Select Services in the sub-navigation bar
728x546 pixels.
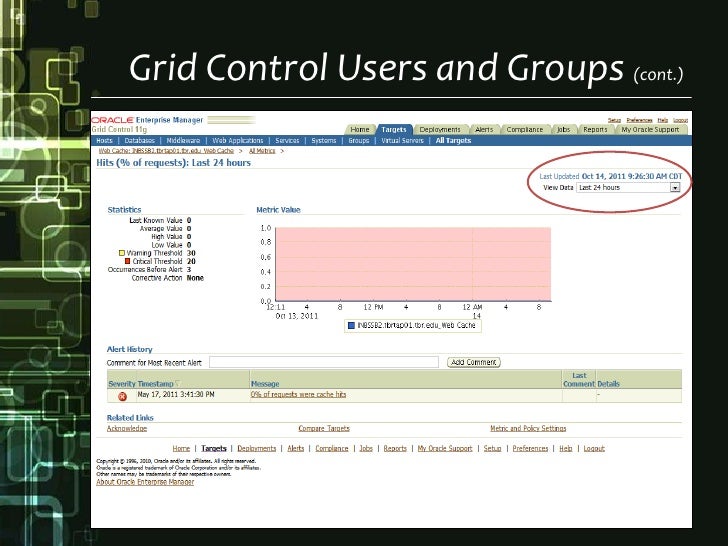point(287,141)
